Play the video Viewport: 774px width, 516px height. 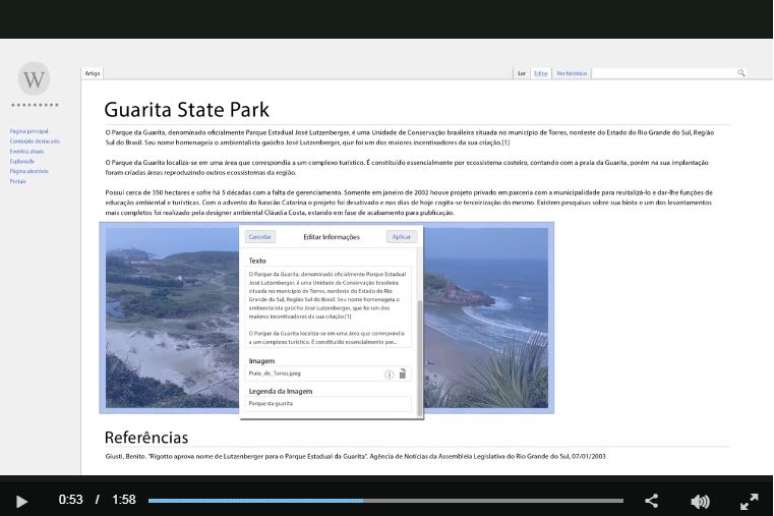click(x=22, y=501)
